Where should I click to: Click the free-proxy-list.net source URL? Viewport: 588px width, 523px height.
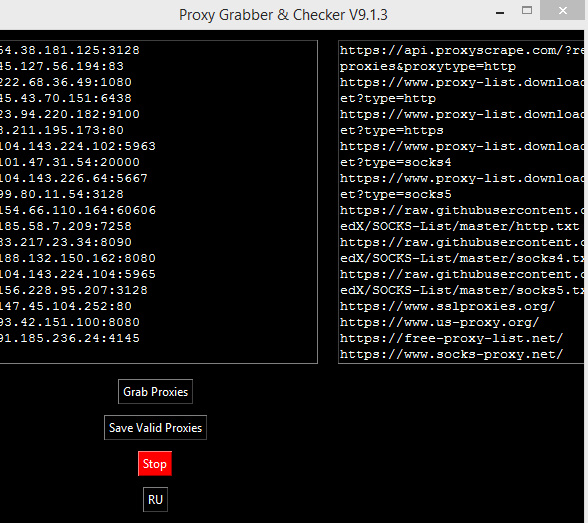pos(452,338)
